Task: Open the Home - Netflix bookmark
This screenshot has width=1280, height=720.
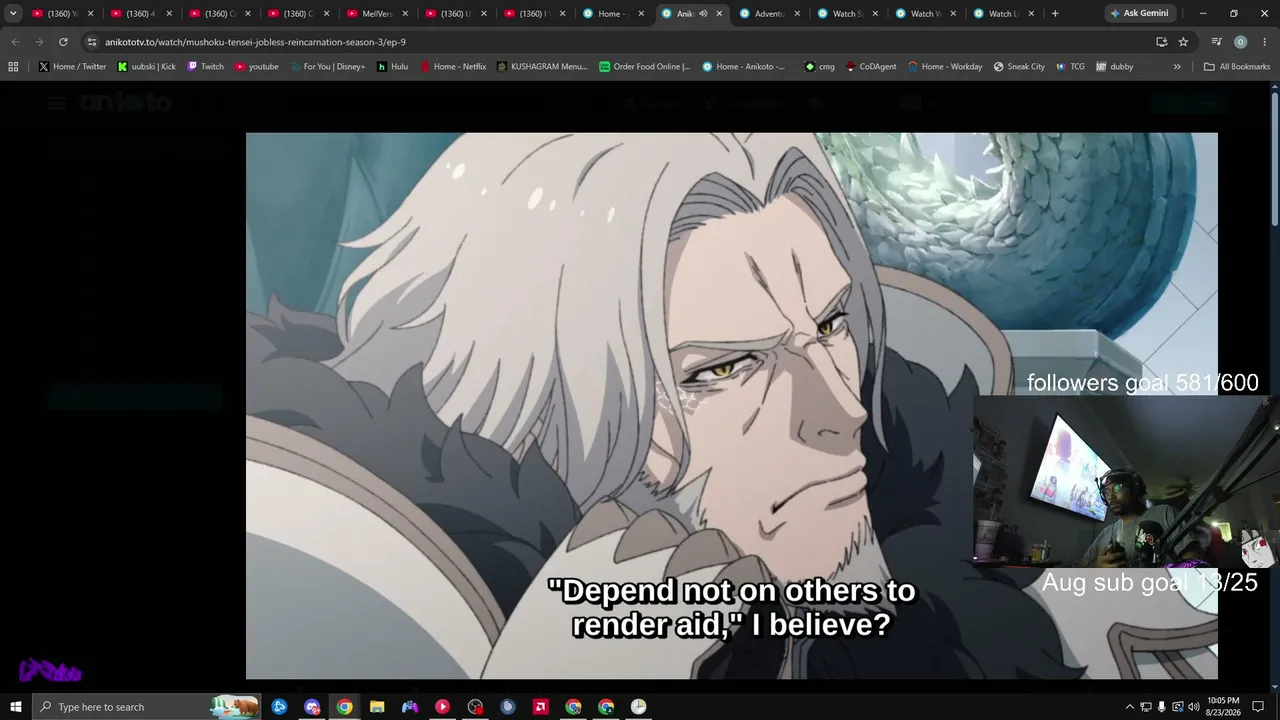Action: coord(452,67)
